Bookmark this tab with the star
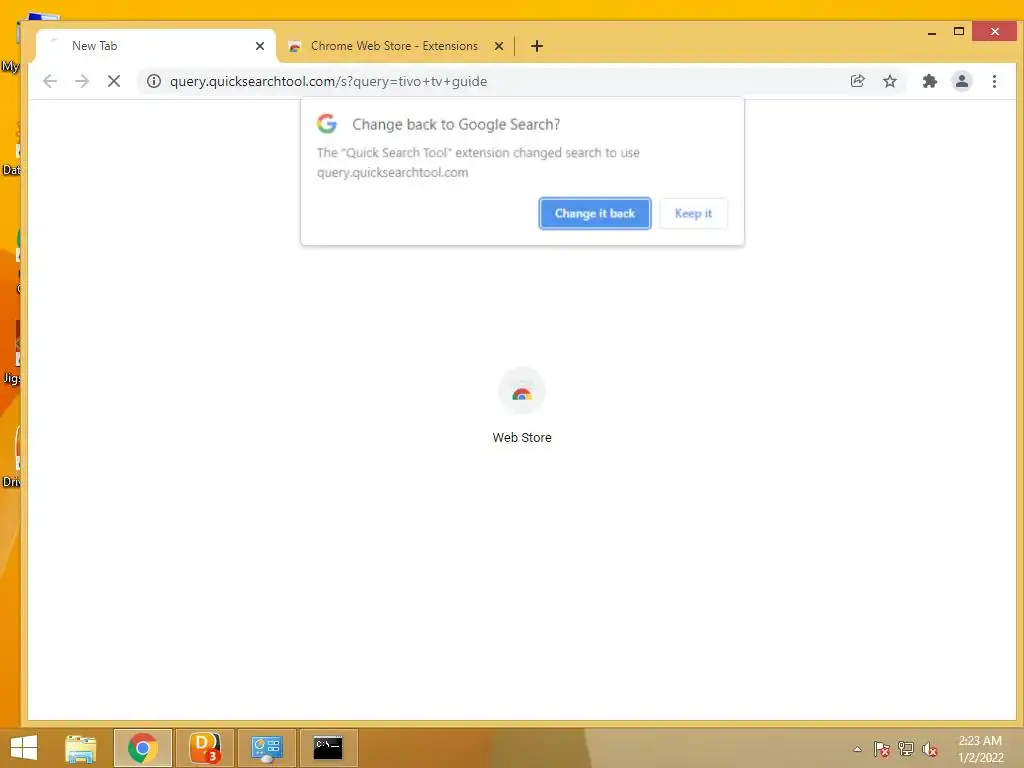 [x=889, y=81]
